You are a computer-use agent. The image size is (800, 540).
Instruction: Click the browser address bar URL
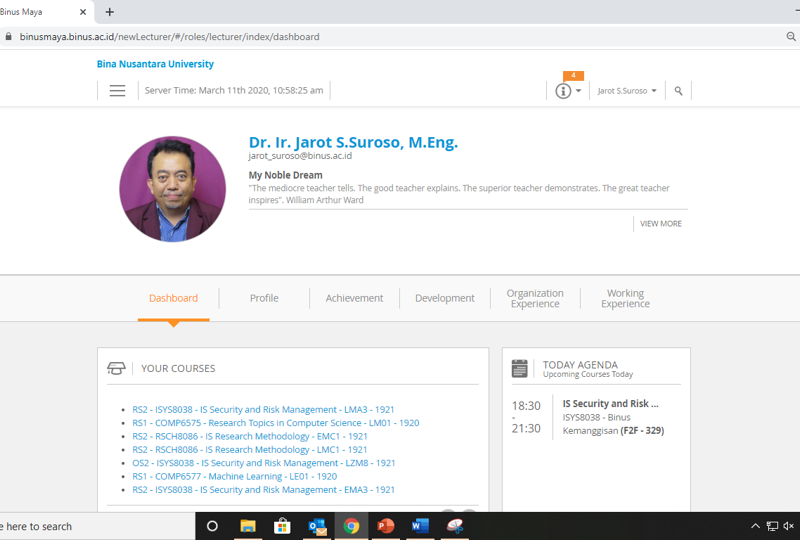(170, 36)
